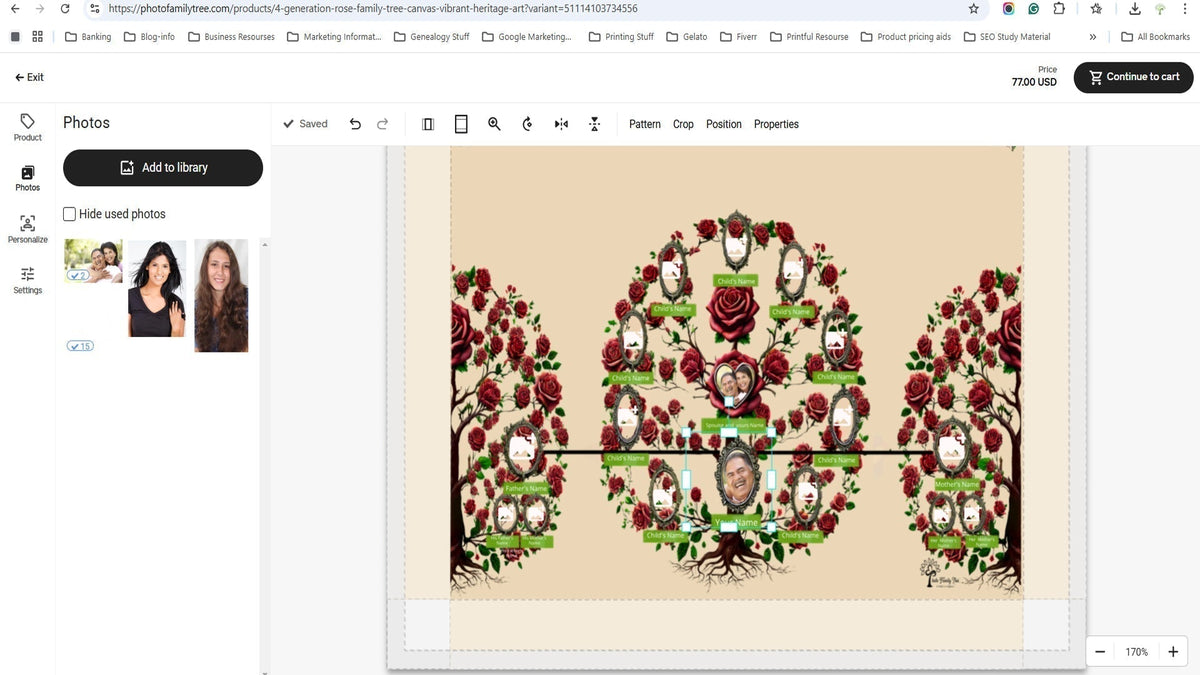
Task: Open the Product side panel
Action: (28, 127)
